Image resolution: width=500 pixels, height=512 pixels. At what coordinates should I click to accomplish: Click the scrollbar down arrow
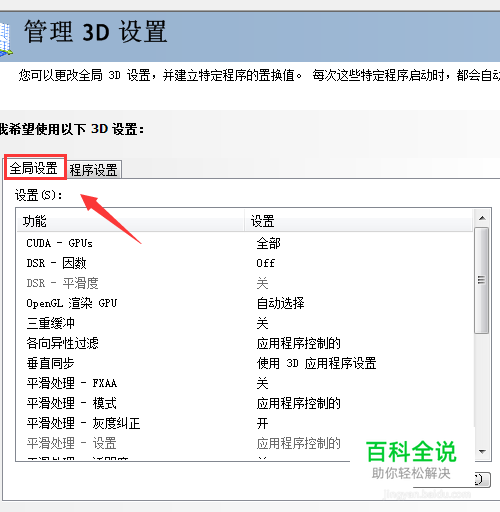(482, 452)
